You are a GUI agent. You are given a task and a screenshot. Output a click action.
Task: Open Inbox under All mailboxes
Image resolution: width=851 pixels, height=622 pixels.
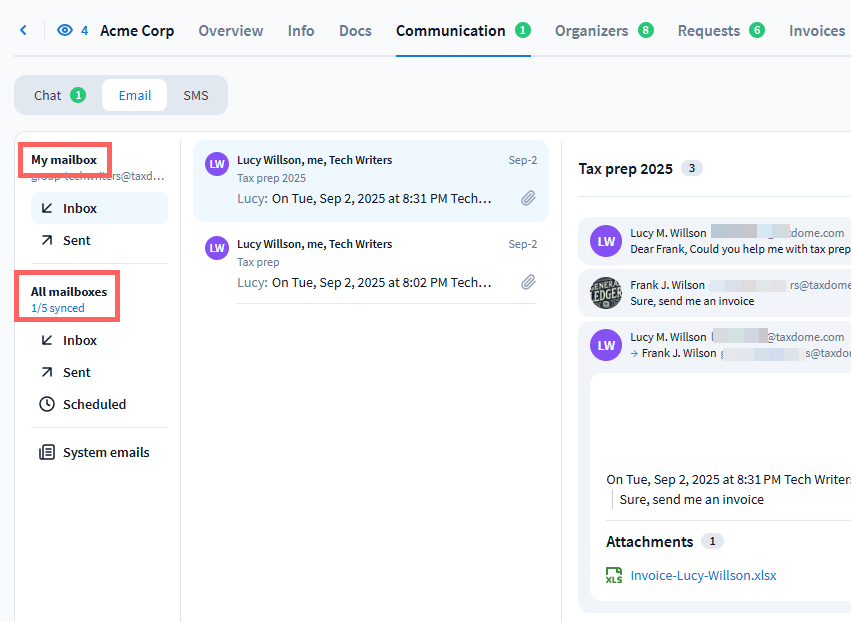80,341
